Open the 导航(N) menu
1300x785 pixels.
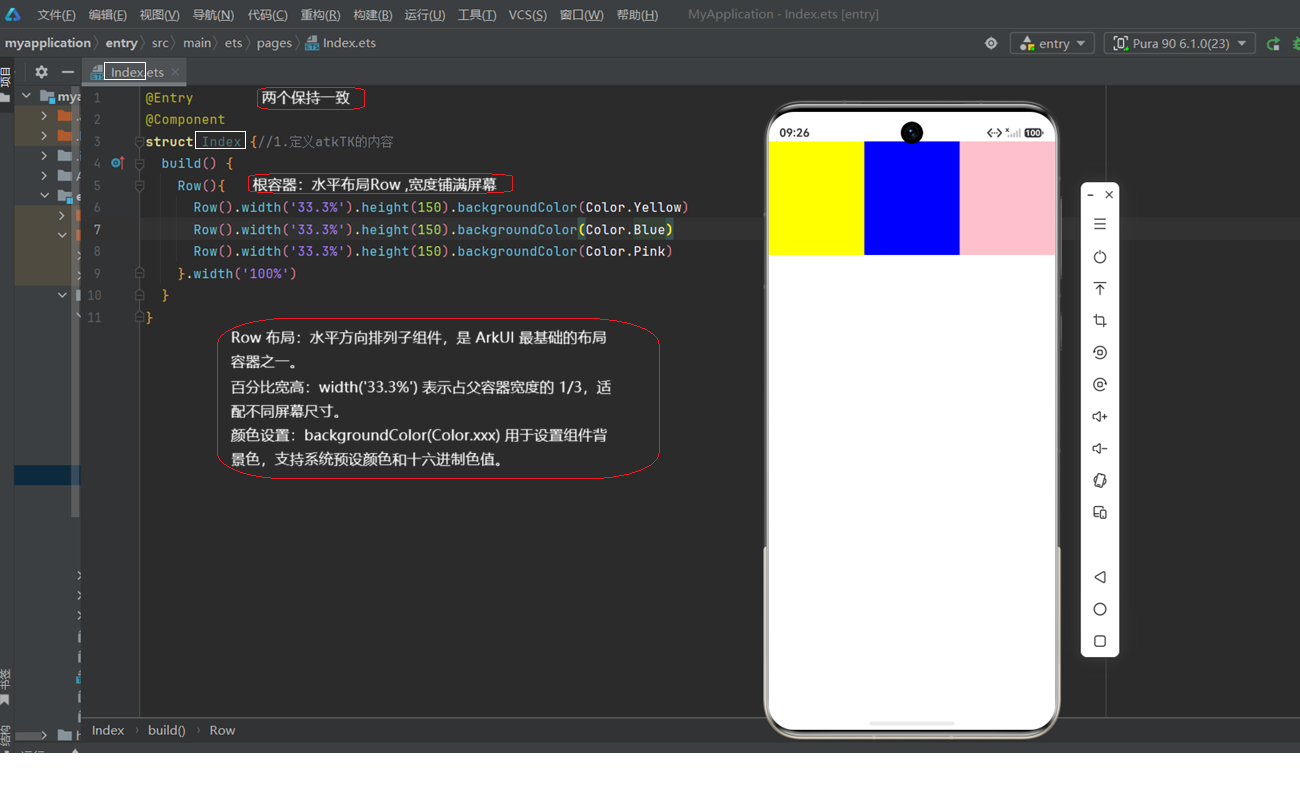[x=213, y=15]
